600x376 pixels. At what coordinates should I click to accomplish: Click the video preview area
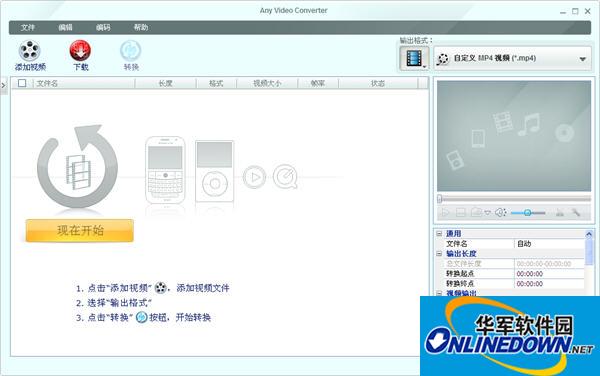[514, 136]
